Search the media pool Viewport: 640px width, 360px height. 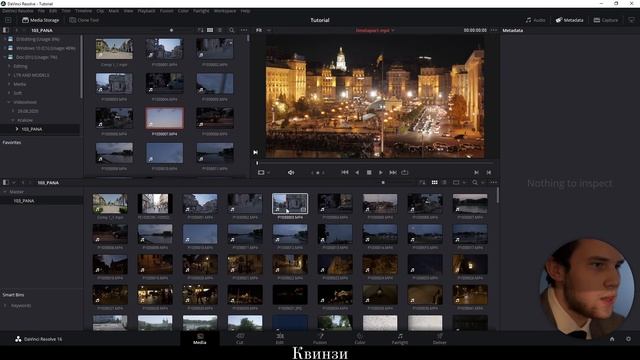475,182
